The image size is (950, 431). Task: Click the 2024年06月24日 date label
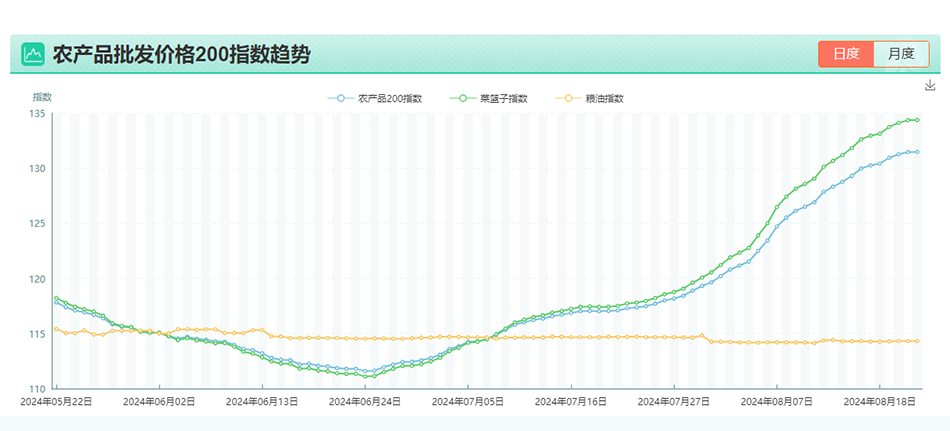[x=366, y=401]
